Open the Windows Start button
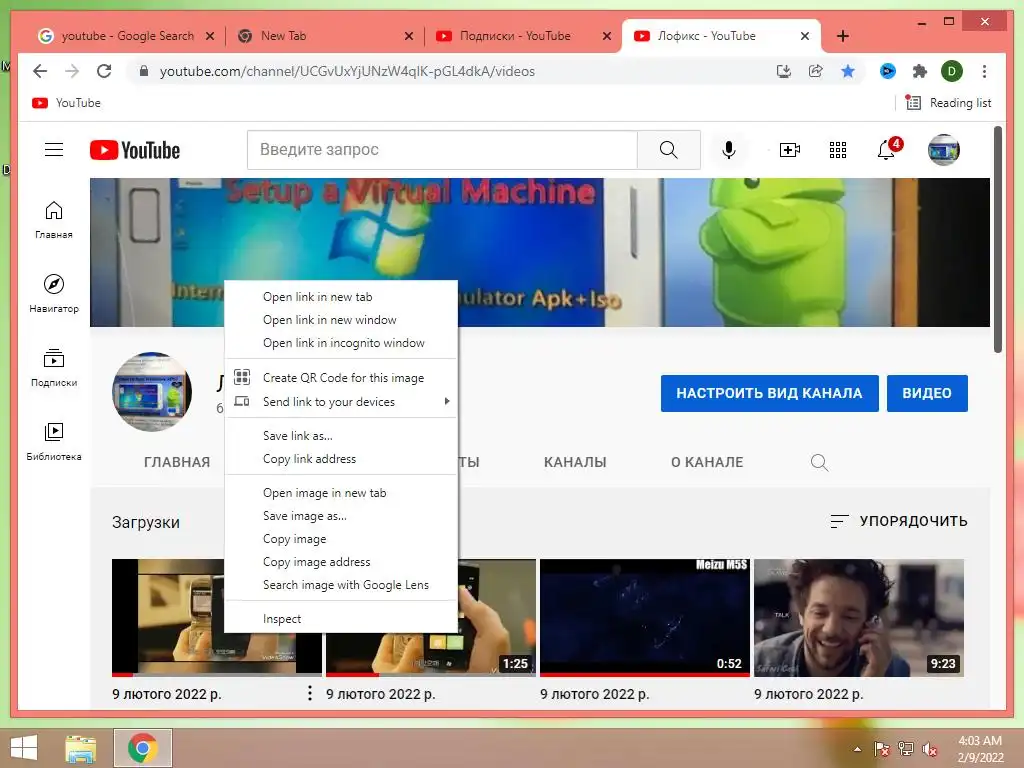Image resolution: width=1024 pixels, height=768 pixels. coord(24,748)
